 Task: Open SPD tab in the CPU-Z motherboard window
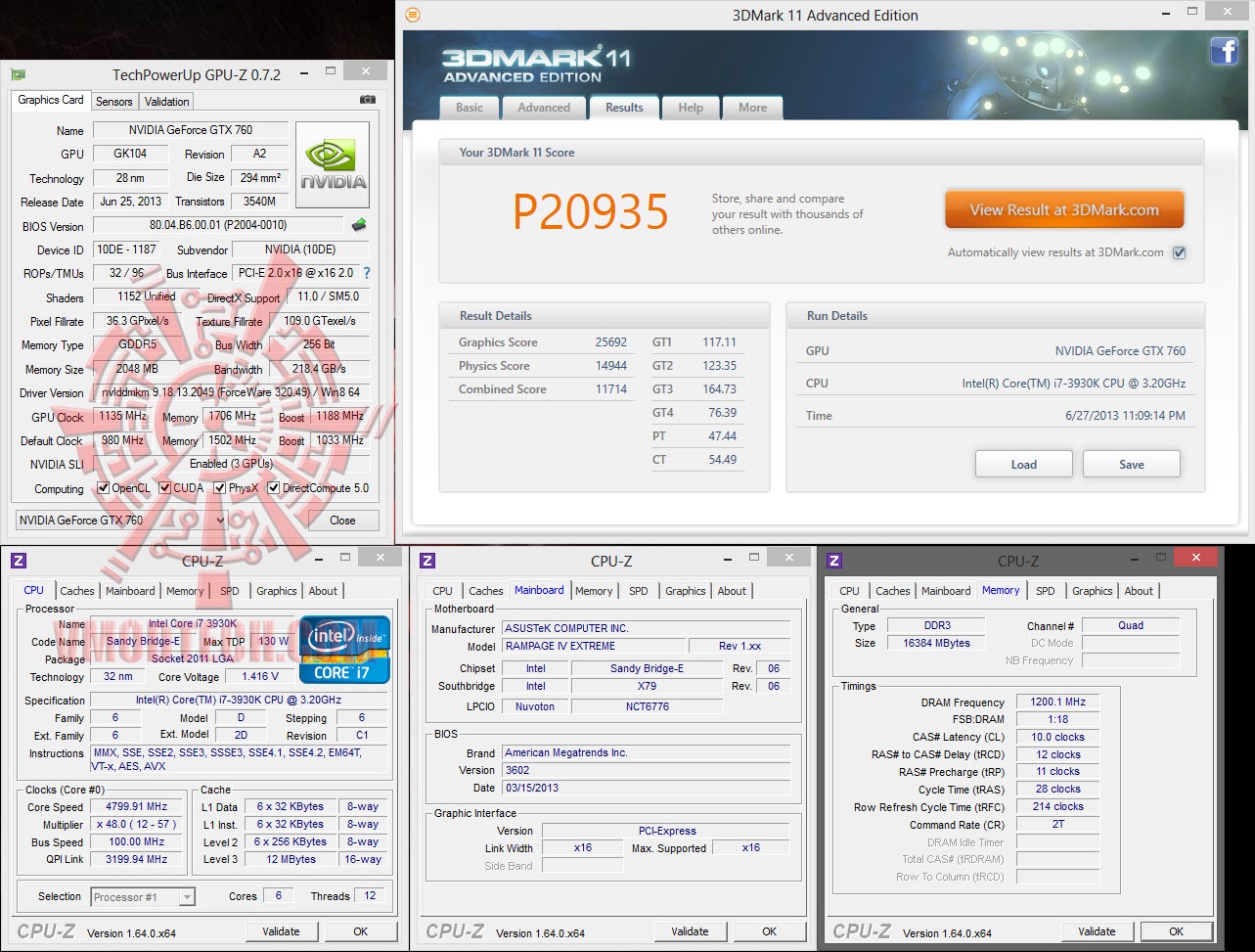click(639, 591)
